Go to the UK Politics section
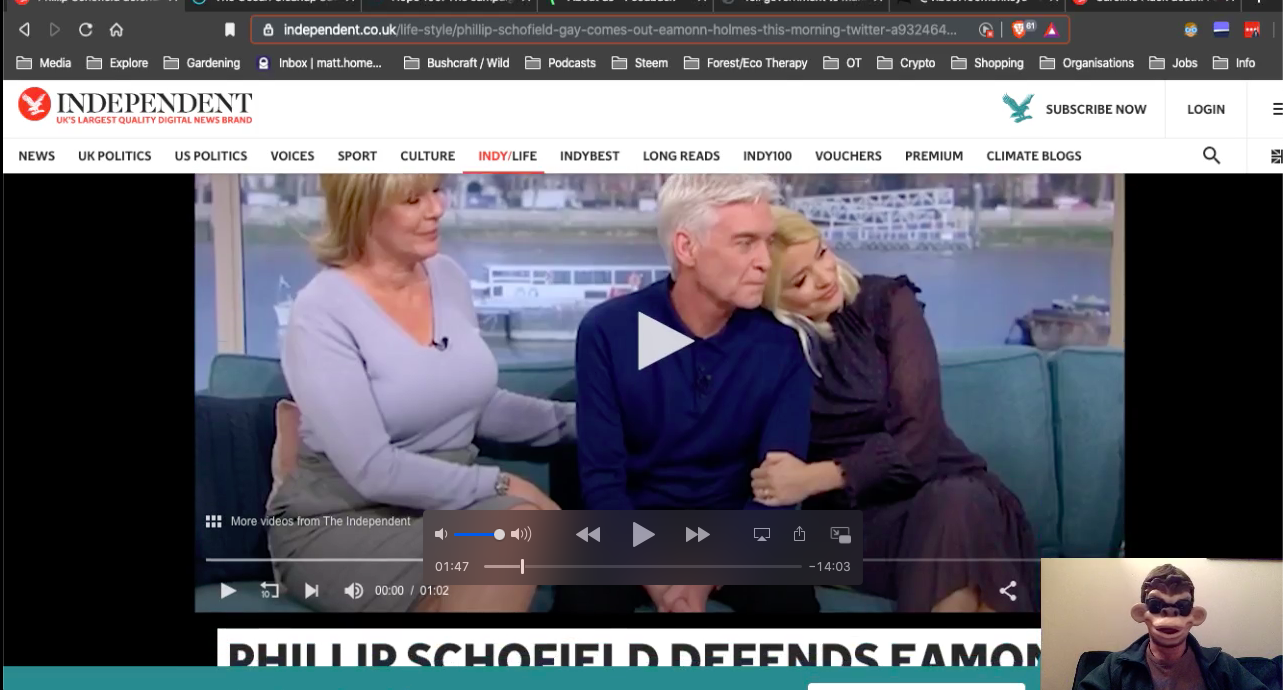Viewport: 1283px width, 690px height. [x=115, y=156]
